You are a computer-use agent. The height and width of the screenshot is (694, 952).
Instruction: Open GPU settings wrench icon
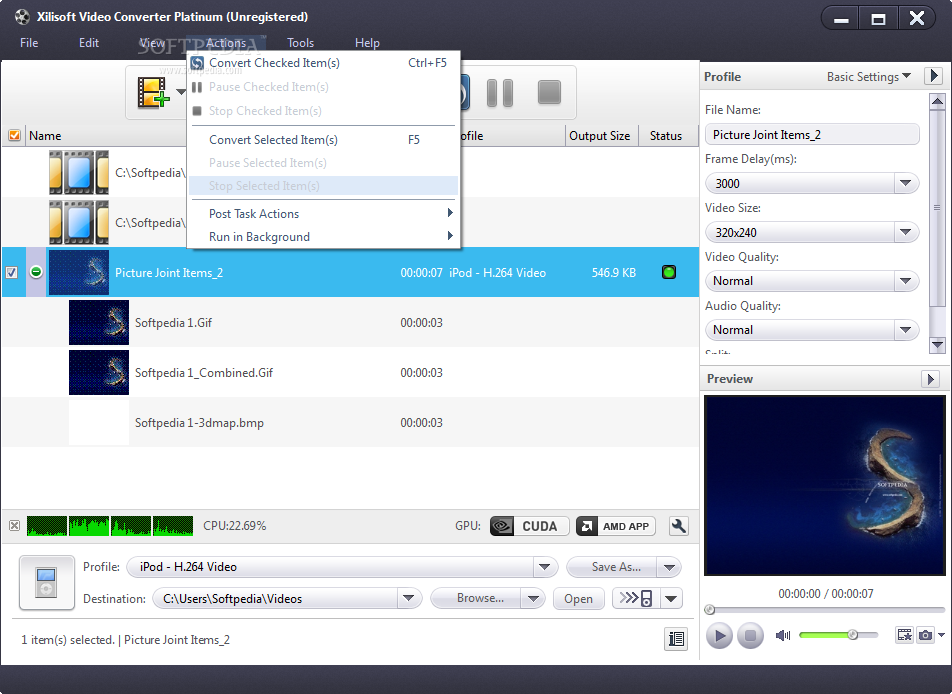click(678, 526)
